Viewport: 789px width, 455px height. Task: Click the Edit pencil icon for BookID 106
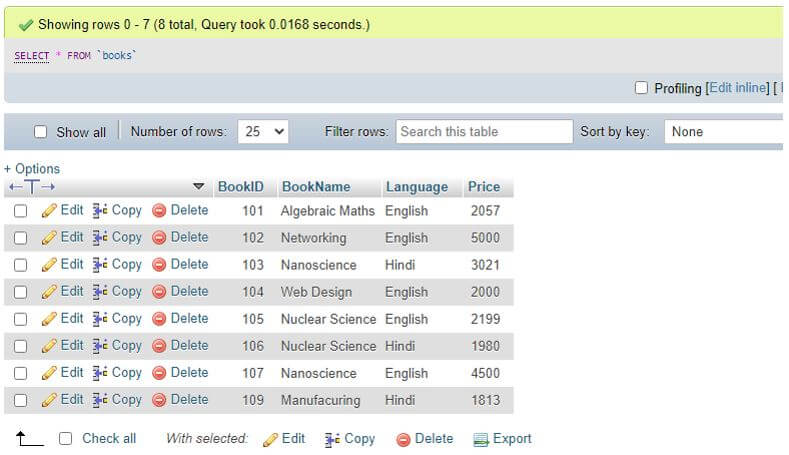49,347
